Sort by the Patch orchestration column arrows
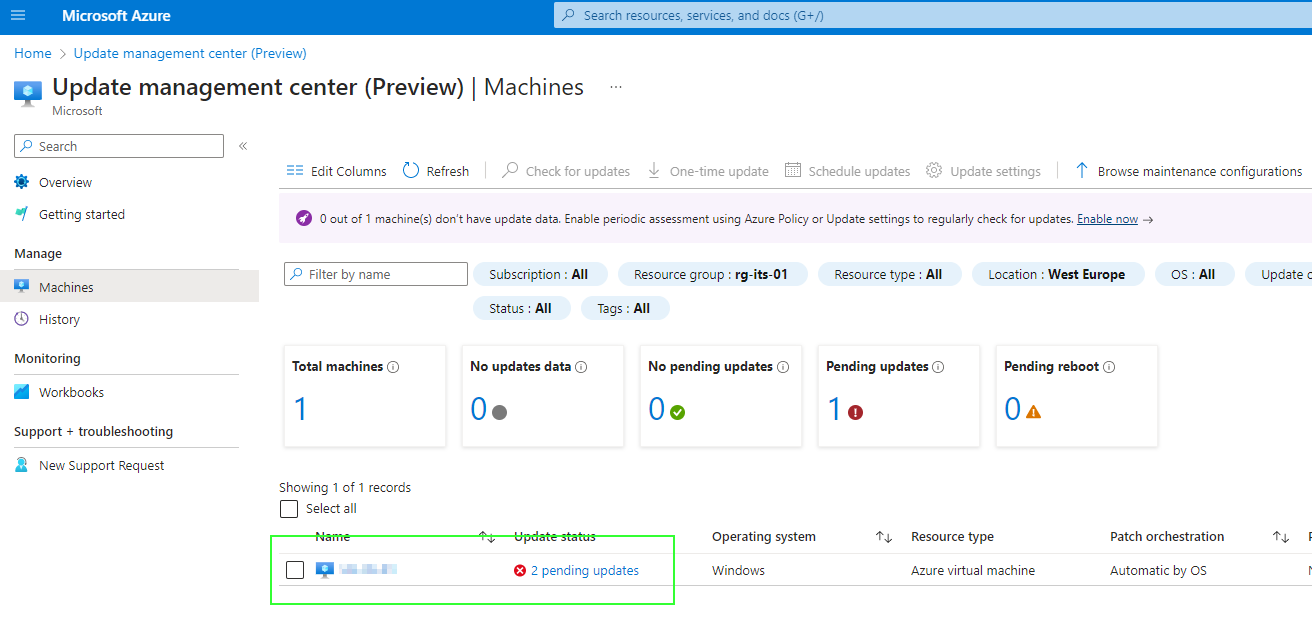Image resolution: width=1312 pixels, height=635 pixels. 1281,537
